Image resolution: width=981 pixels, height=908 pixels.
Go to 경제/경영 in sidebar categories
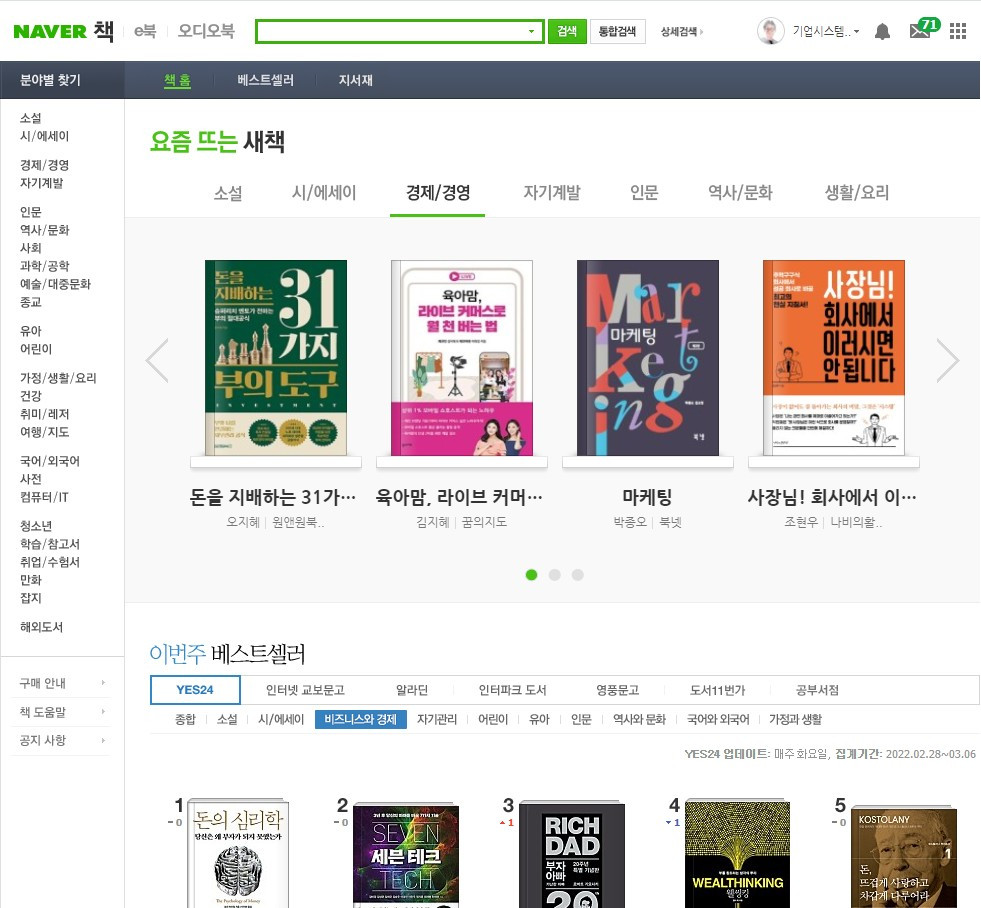pyautogui.click(x=44, y=165)
